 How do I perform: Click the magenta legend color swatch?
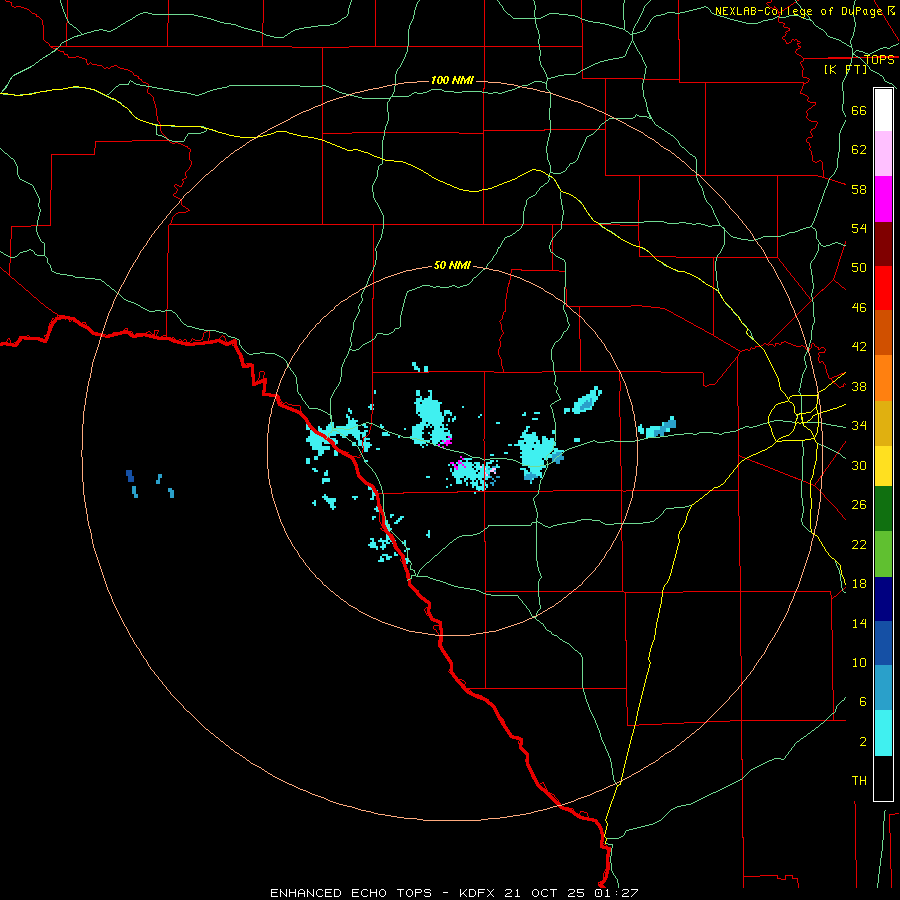point(883,199)
